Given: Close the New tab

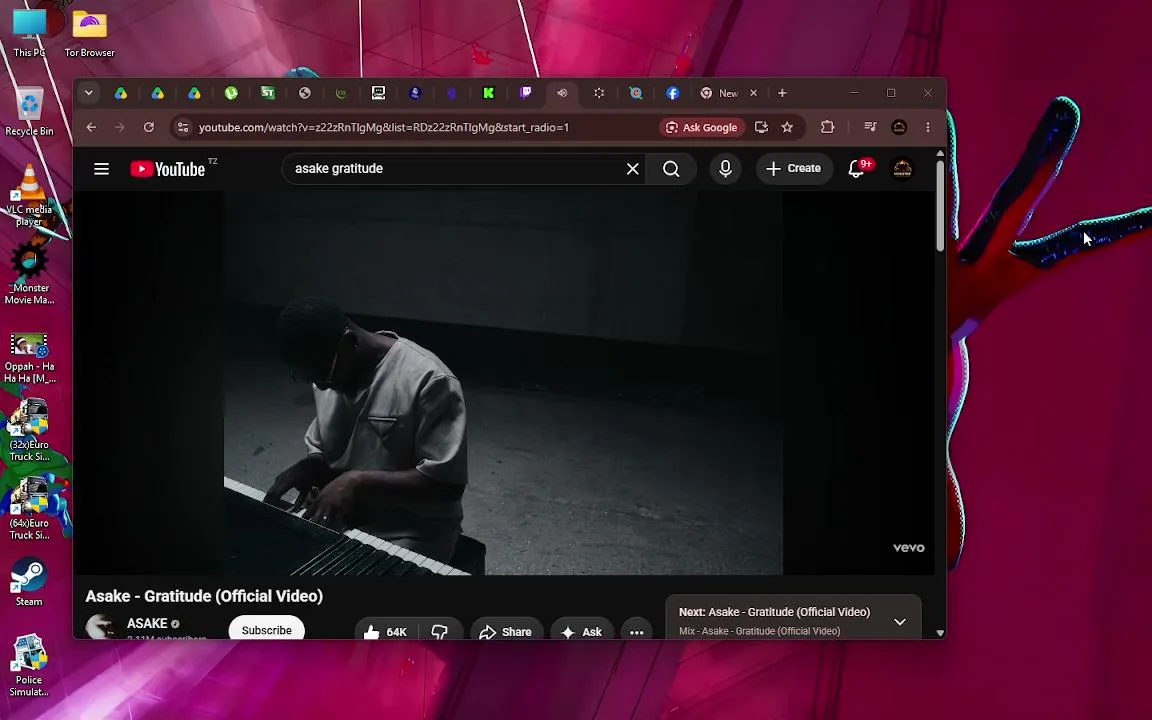Looking at the screenshot, I should point(753,93).
